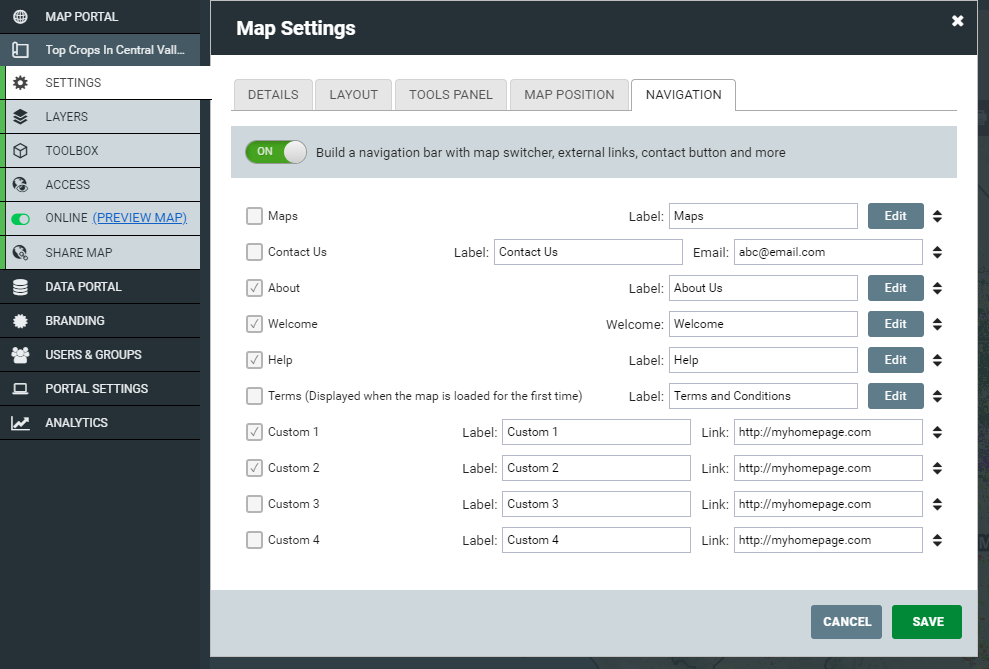
Task: Uncheck the About checkbox
Action: (x=254, y=288)
